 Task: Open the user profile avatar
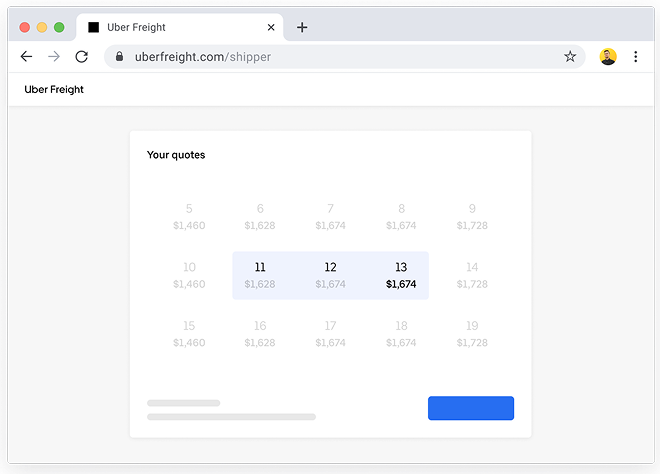(x=608, y=57)
